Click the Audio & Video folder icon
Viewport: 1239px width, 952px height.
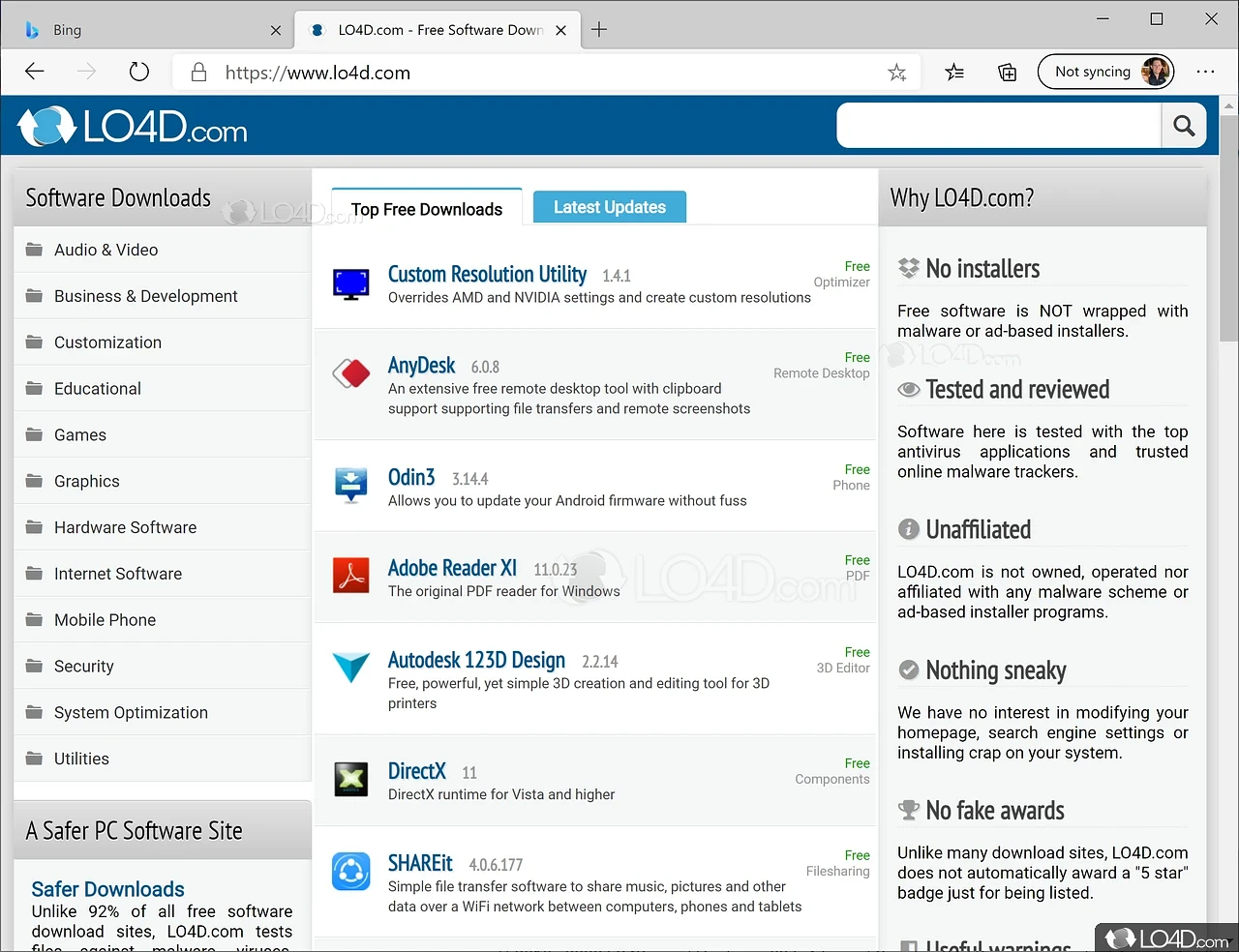pos(34,250)
